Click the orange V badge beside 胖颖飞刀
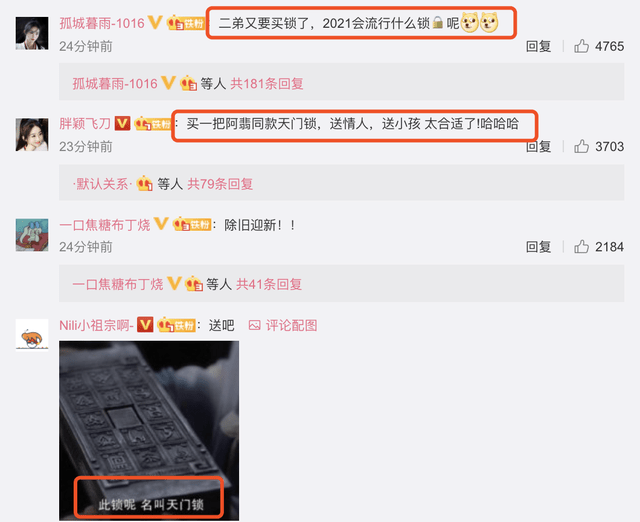Viewport: 640px width, 522px height. [x=122, y=123]
